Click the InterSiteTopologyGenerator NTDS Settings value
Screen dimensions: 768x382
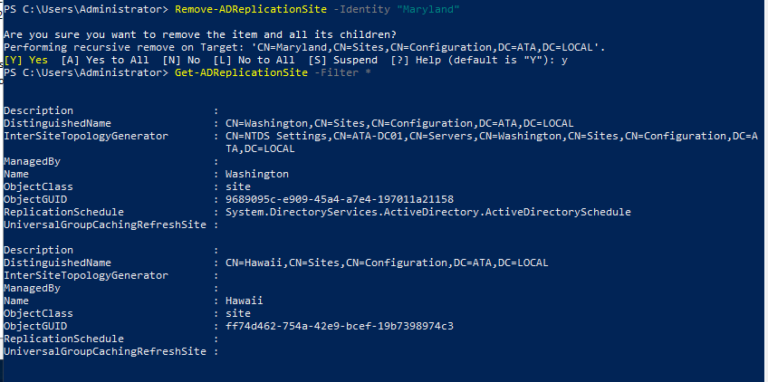point(492,142)
